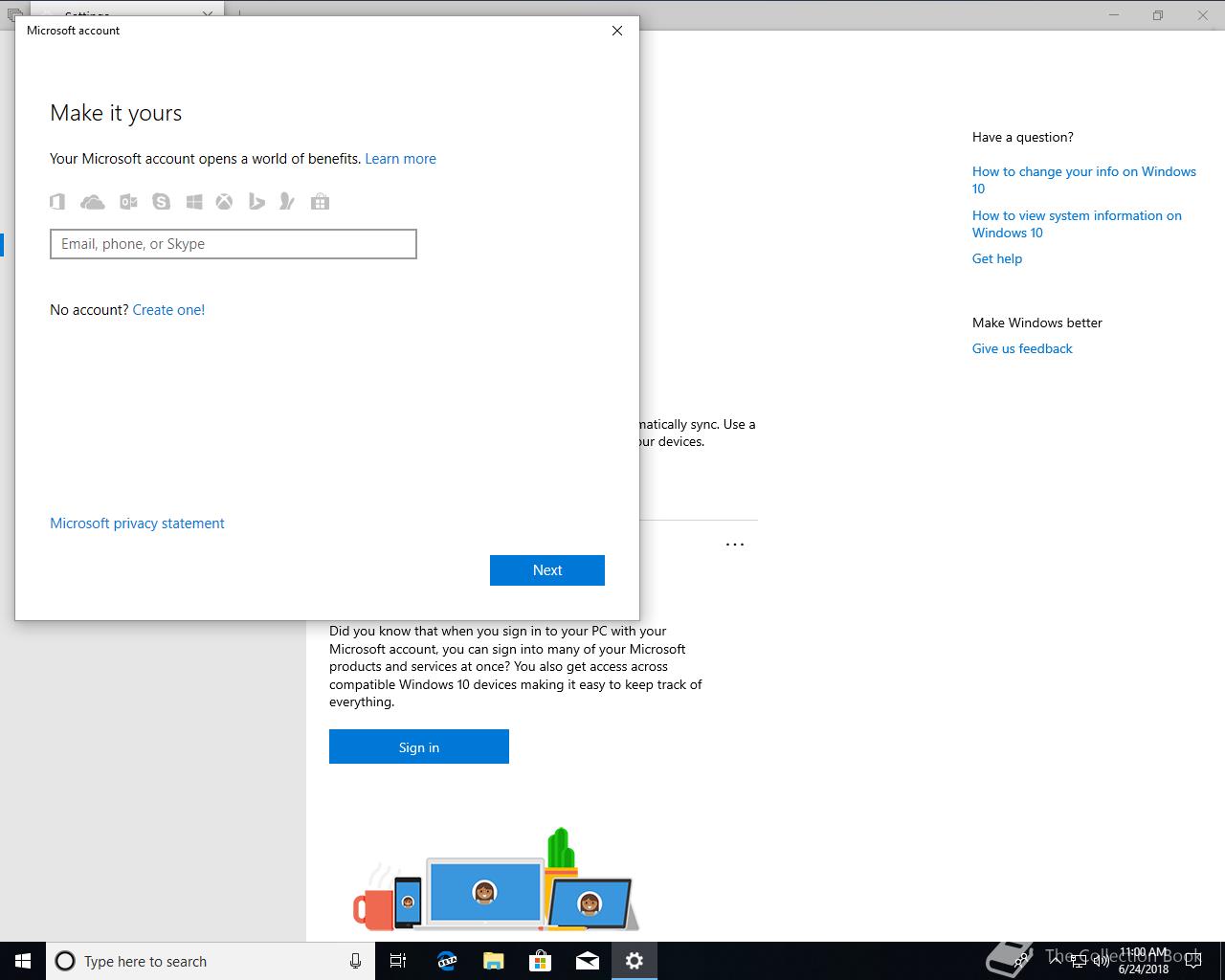Open How to view system information link
Image resolution: width=1225 pixels, height=980 pixels.
coord(1077,224)
